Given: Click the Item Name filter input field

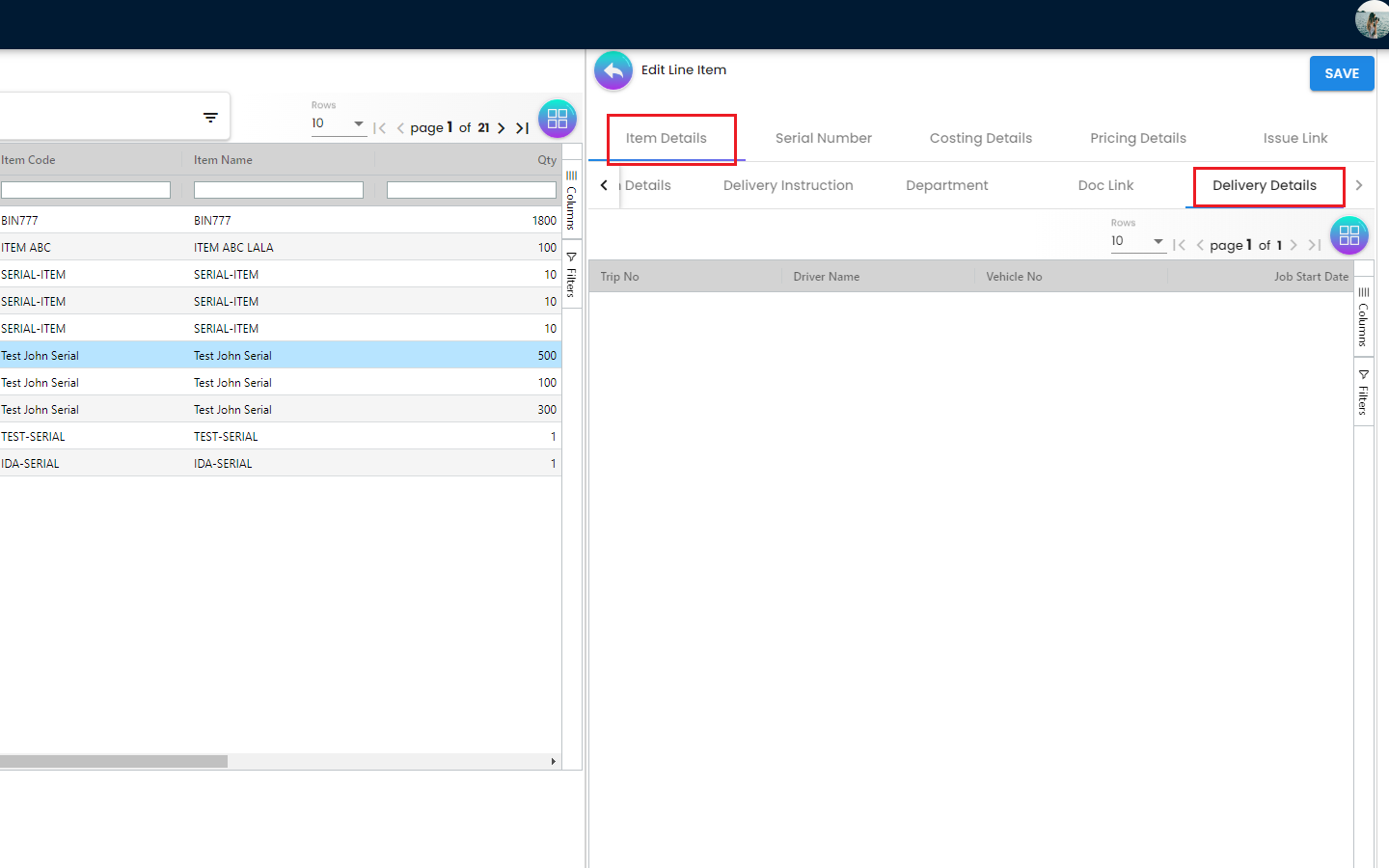Looking at the screenshot, I should pos(278,190).
